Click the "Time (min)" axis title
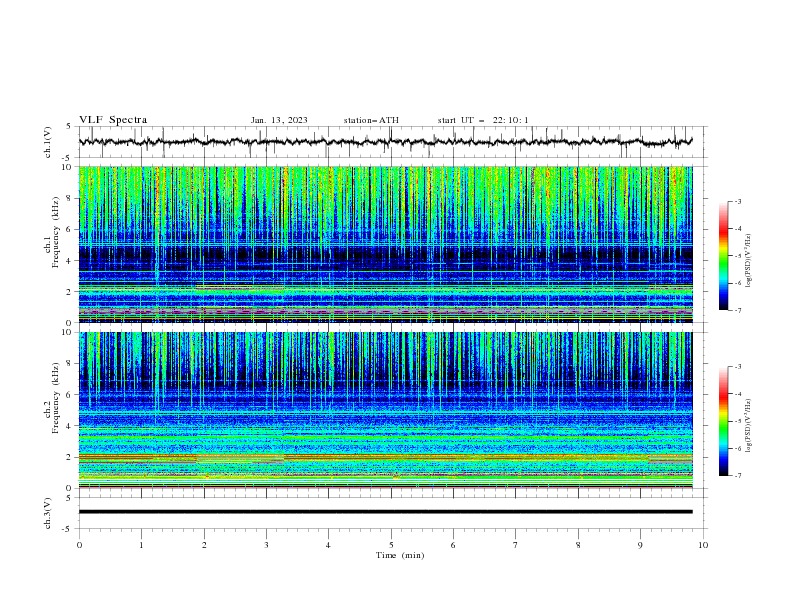The height and width of the screenshot is (612, 792). pyautogui.click(x=400, y=555)
